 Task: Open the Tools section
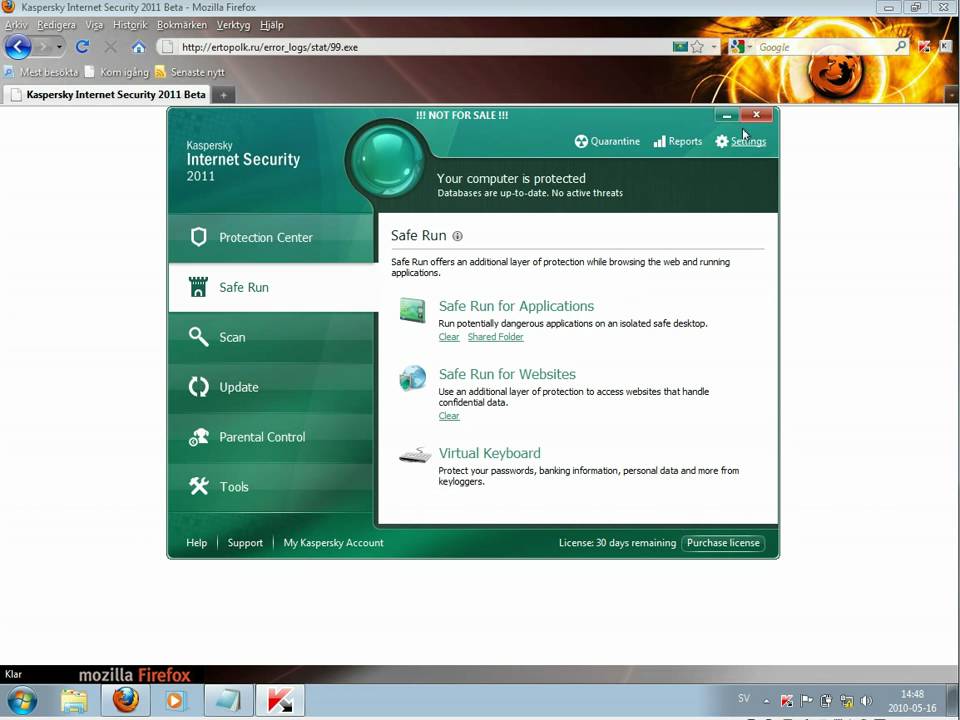coord(271,487)
